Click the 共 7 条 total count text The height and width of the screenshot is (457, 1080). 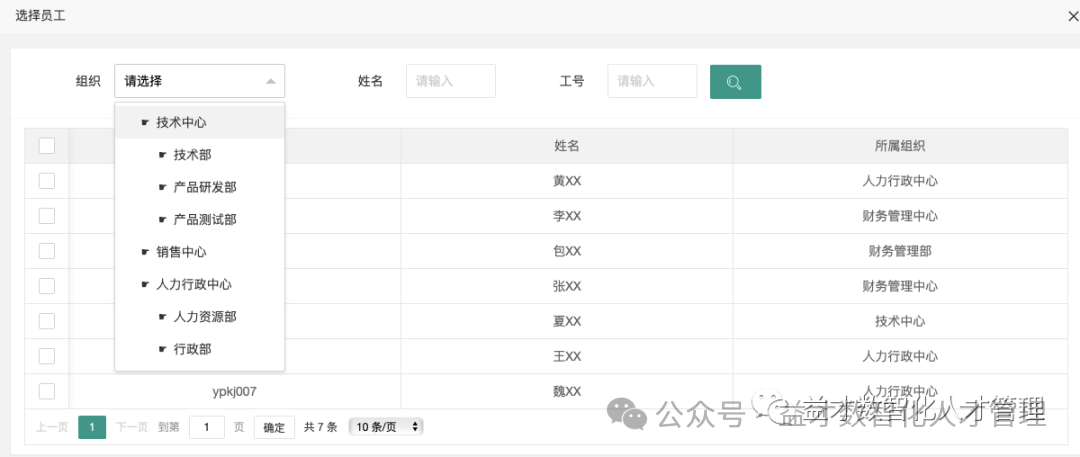(x=320, y=427)
